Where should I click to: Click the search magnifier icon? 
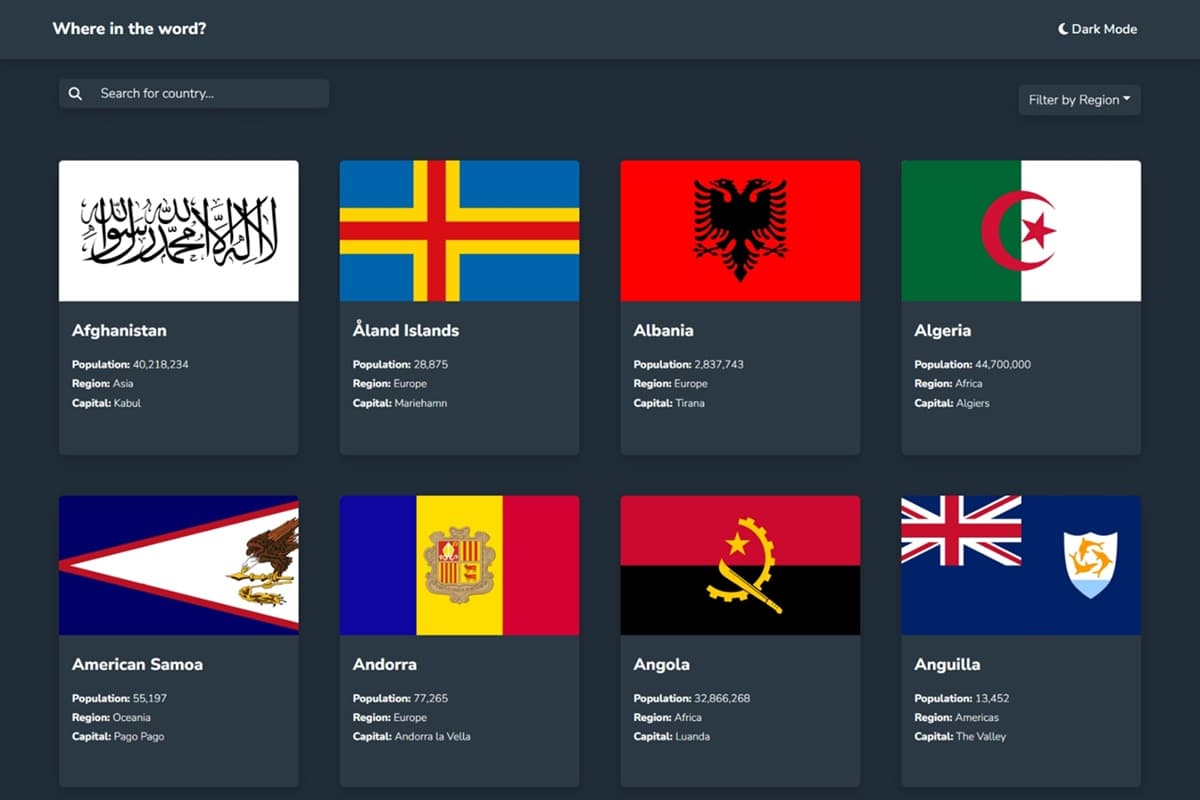75,94
